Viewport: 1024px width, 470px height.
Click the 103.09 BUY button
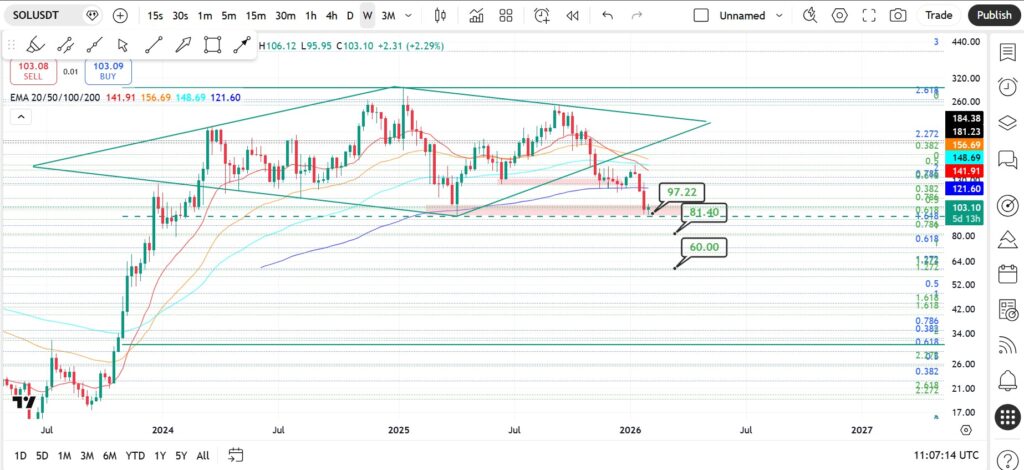108,71
